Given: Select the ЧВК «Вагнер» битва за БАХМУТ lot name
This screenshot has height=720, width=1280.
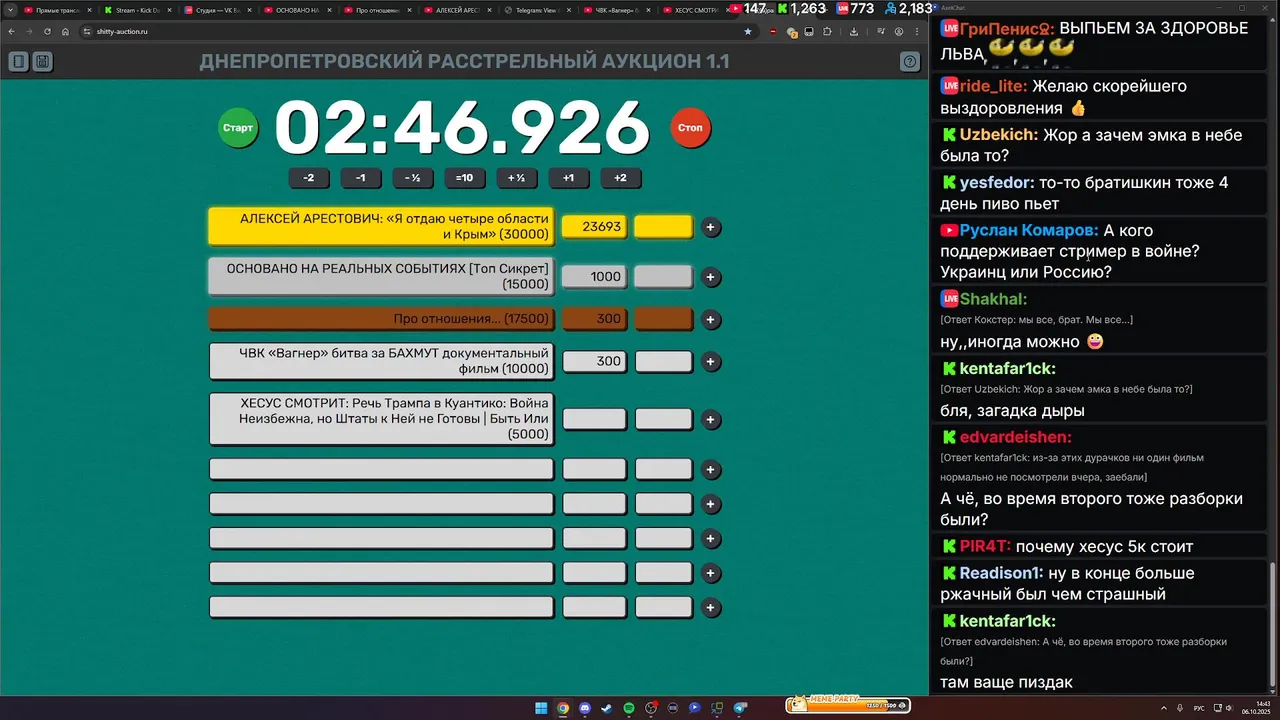Looking at the screenshot, I should [x=381, y=361].
